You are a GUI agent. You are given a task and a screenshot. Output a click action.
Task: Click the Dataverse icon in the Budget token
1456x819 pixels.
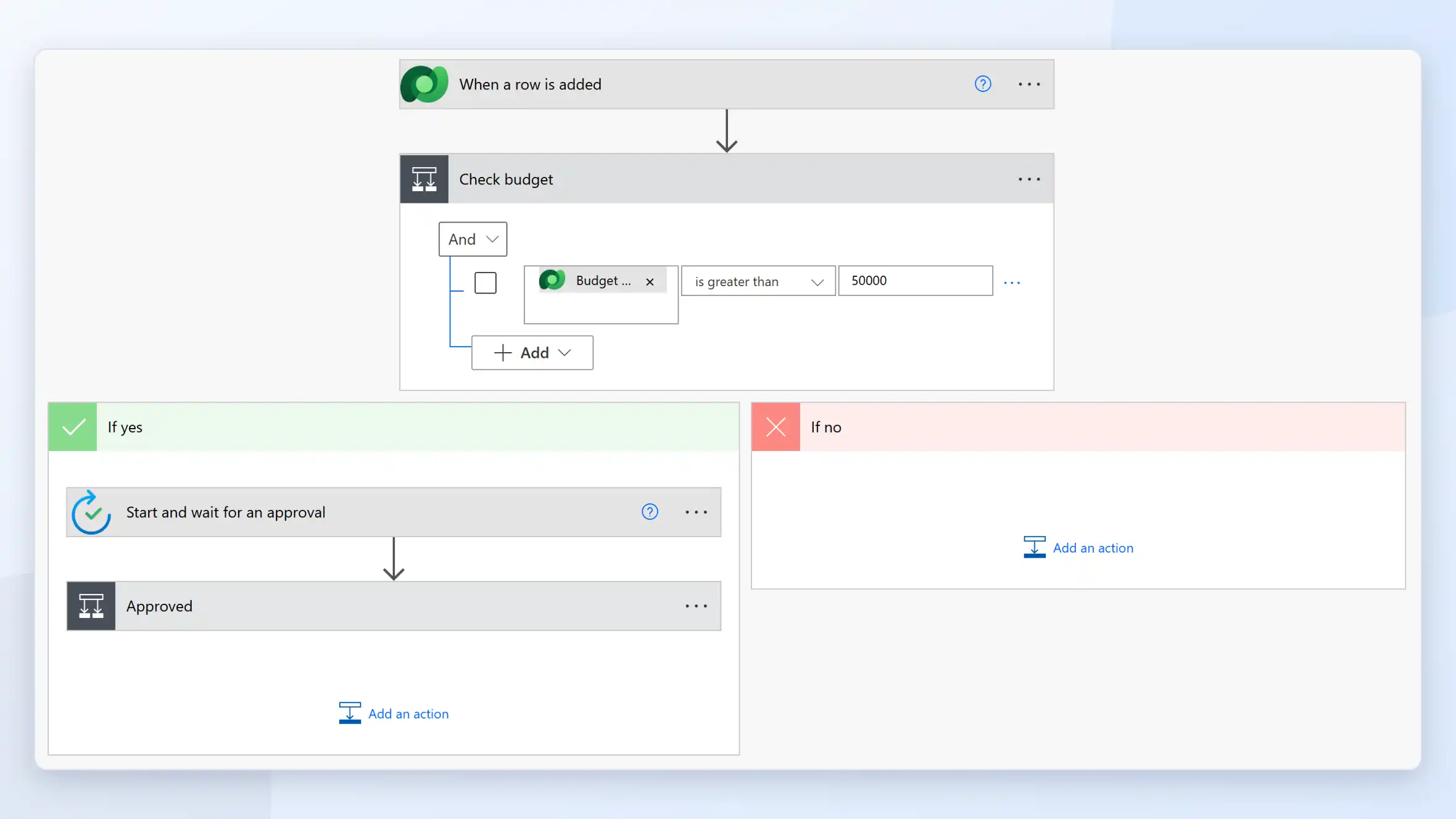552,281
